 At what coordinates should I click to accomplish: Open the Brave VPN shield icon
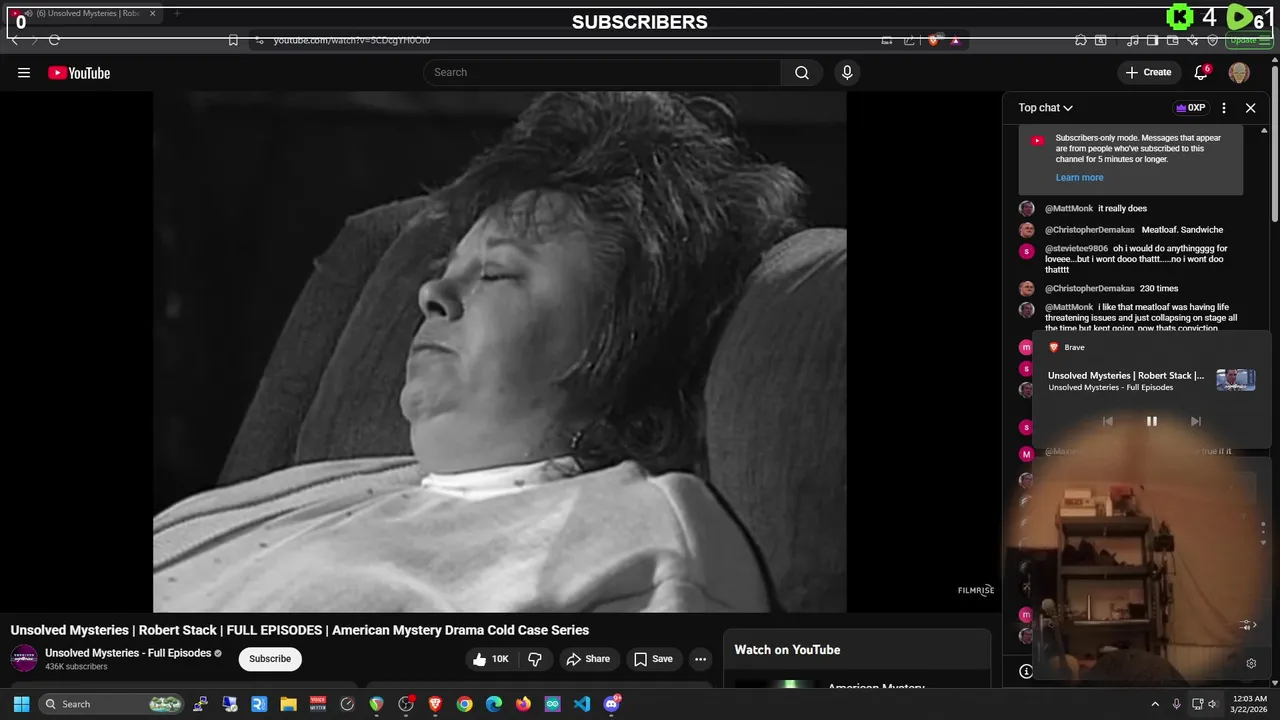pos(1213,40)
